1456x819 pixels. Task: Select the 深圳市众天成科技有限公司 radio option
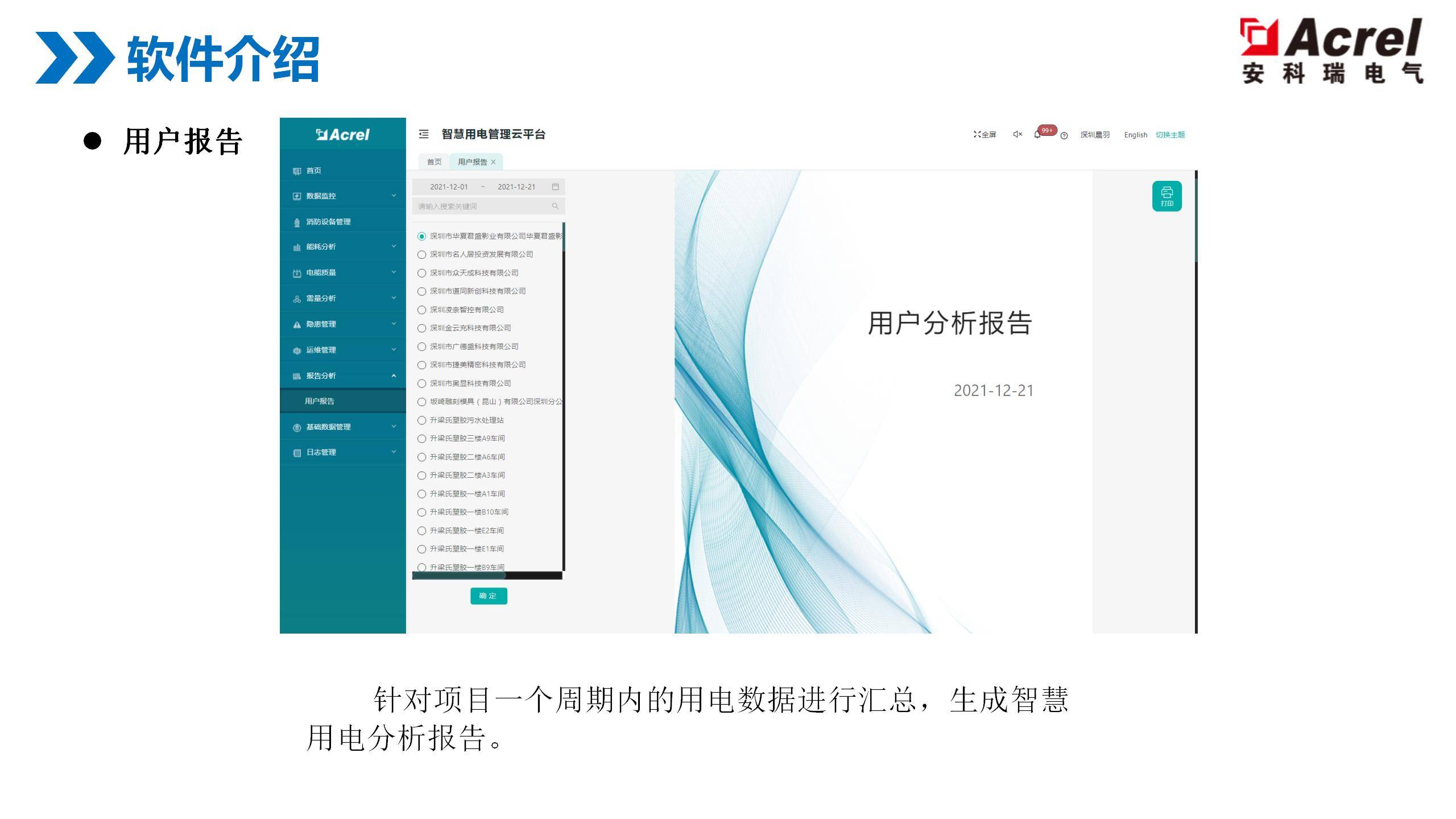point(421,273)
